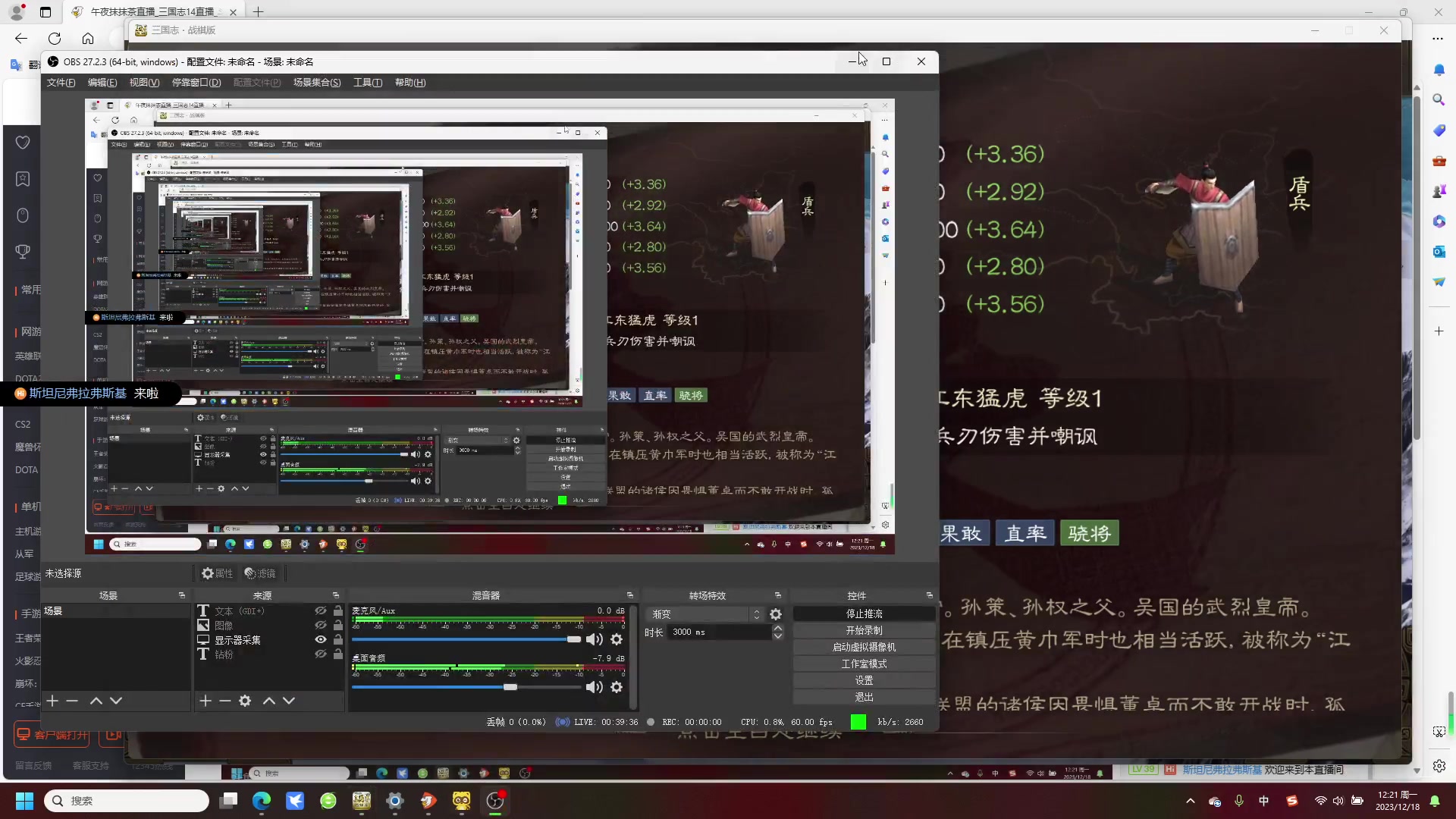Pop out the 场景 dock panel
The image size is (1456, 819).
click(182, 595)
